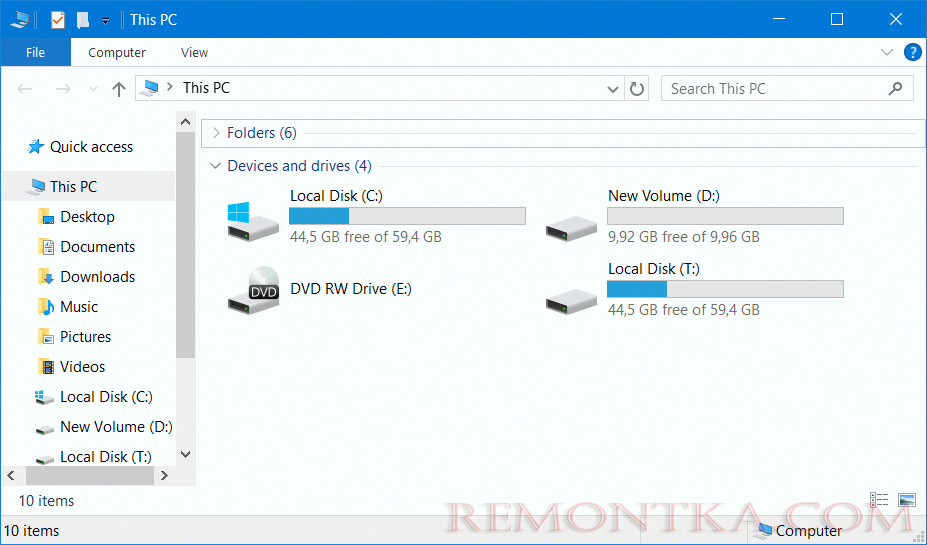Click the navigation pane scroll down arrow

[185, 455]
